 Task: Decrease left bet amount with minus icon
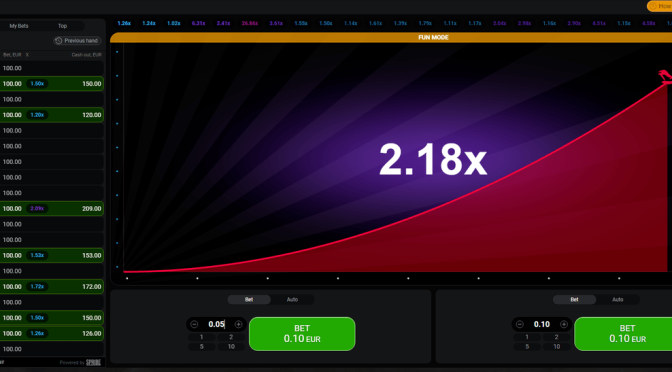pos(194,324)
